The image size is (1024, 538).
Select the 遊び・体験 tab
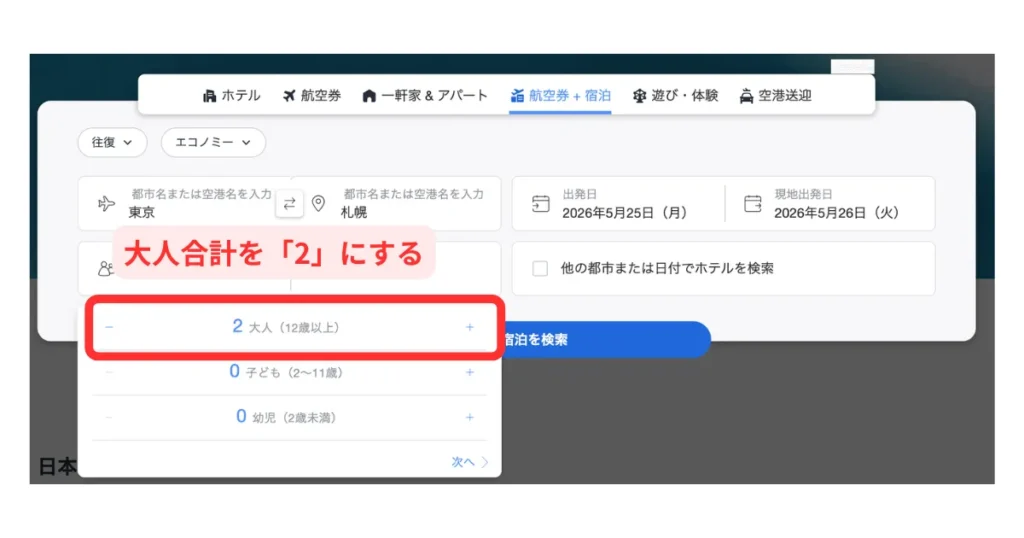pyautogui.click(x=675, y=96)
